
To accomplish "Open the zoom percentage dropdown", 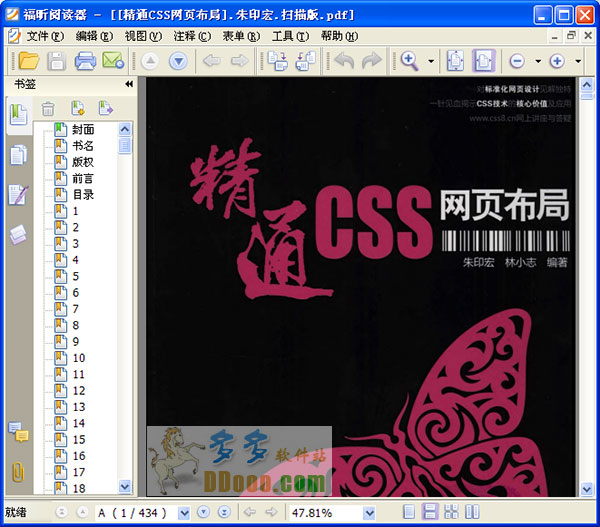I will pos(369,513).
